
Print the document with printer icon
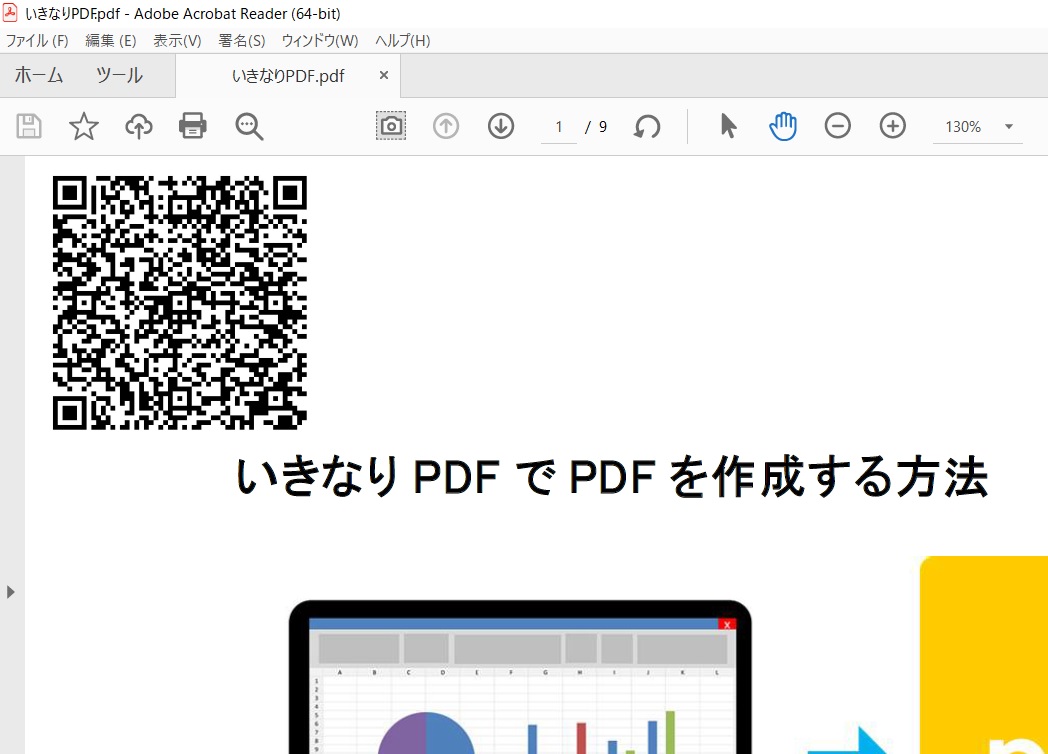click(192, 126)
